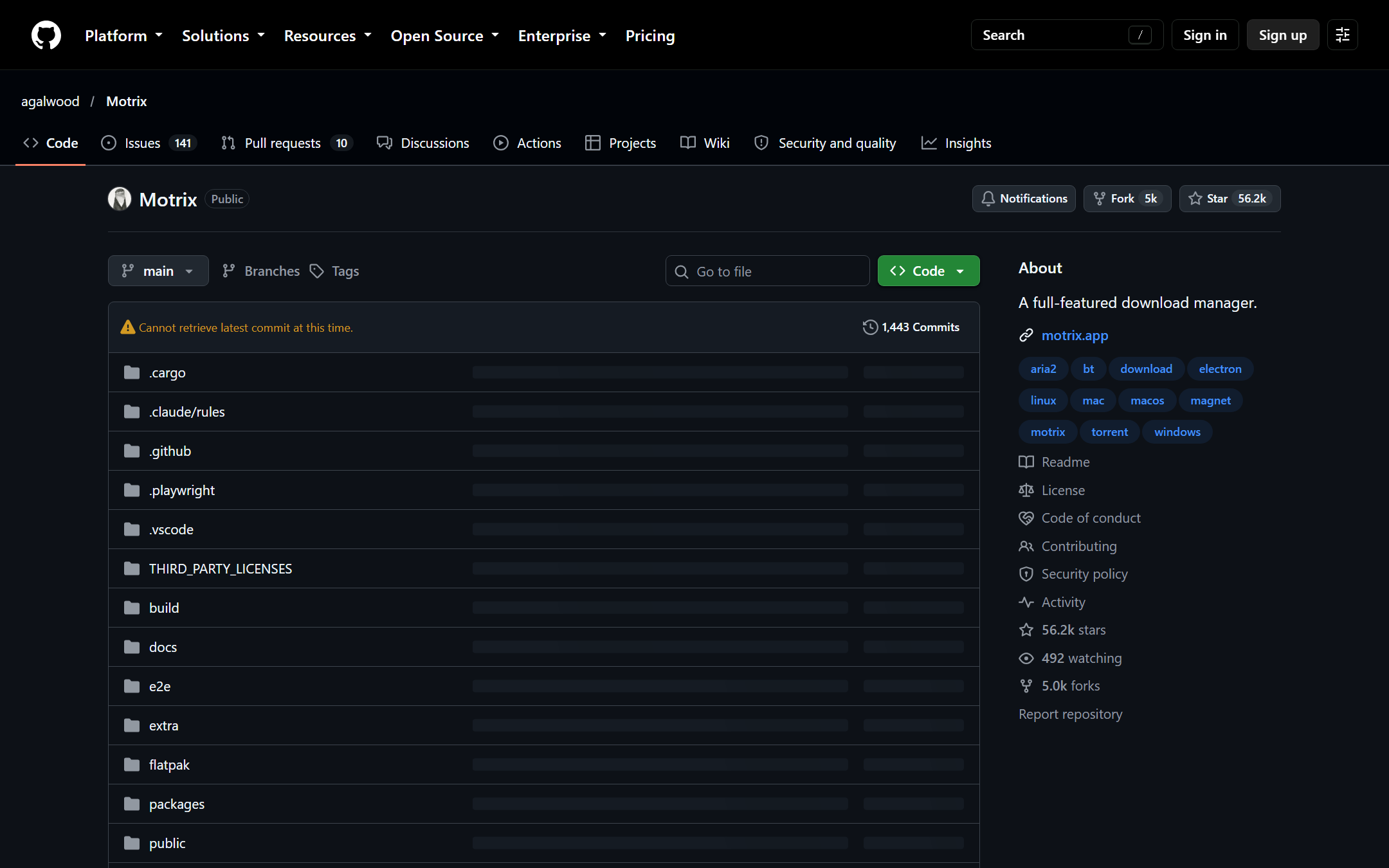The image size is (1389, 868).
Task: Click the electron topic tag
Action: coord(1220,369)
